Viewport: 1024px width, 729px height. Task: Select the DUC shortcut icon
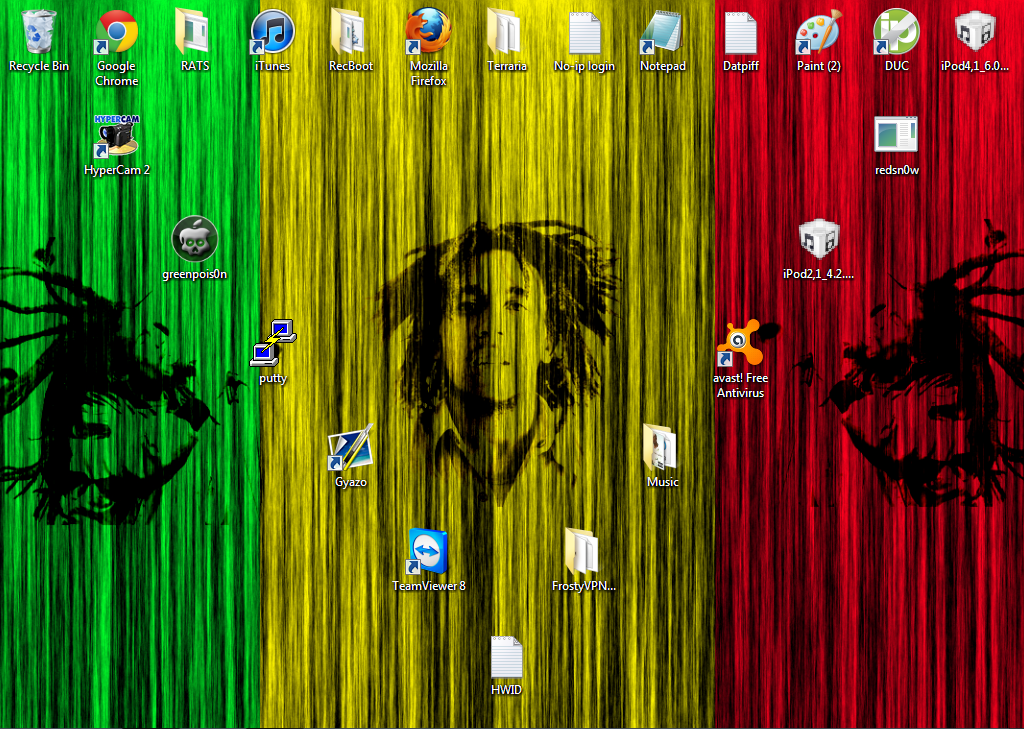(896, 31)
